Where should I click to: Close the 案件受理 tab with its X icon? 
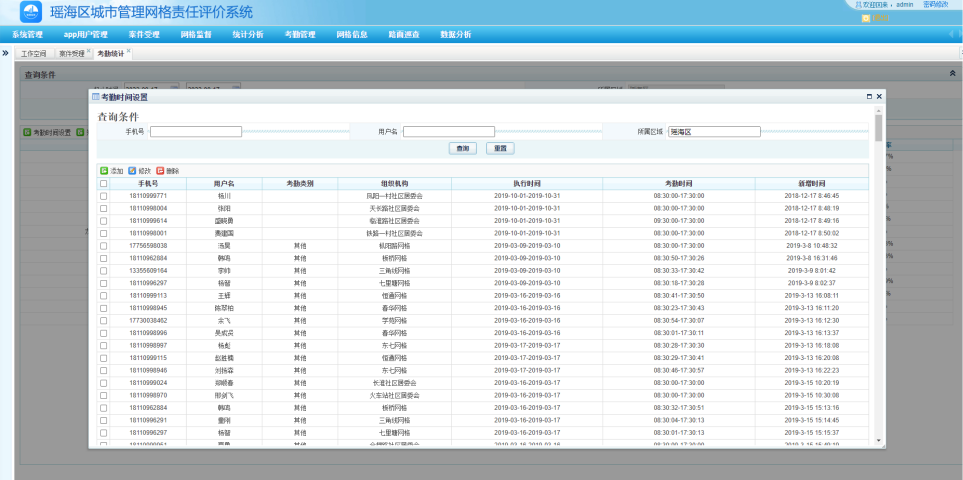coord(88,51)
